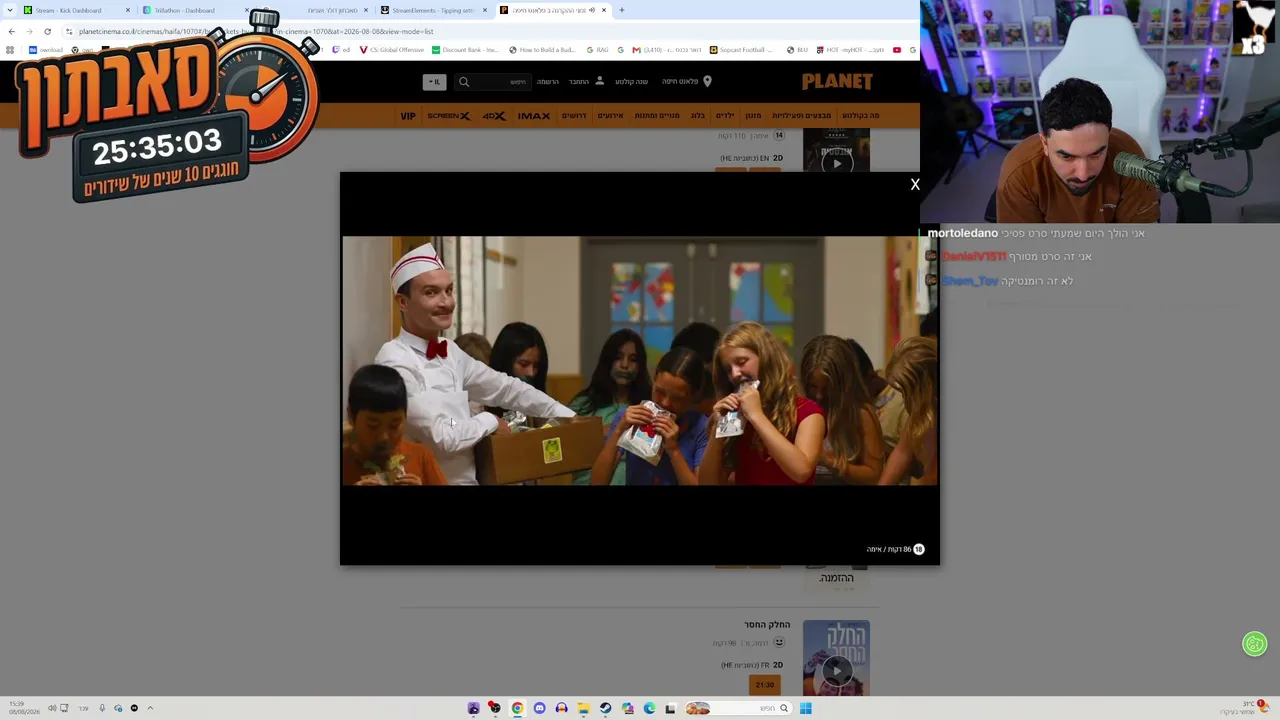The height and width of the screenshot is (720, 1280).
Task: Click the microphone icon in system tray
Action: pyautogui.click(x=101, y=708)
